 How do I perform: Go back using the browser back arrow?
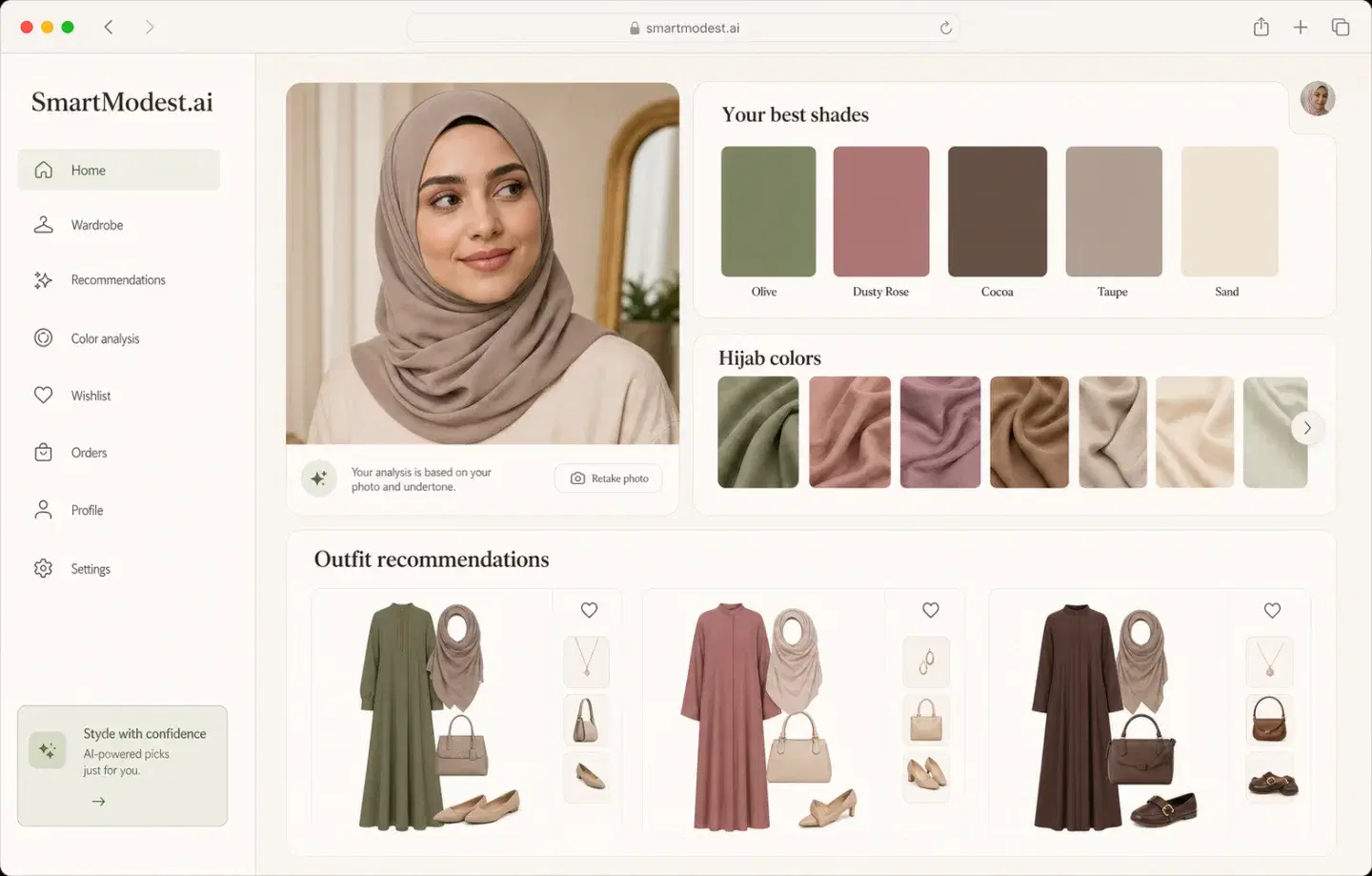[x=109, y=27]
